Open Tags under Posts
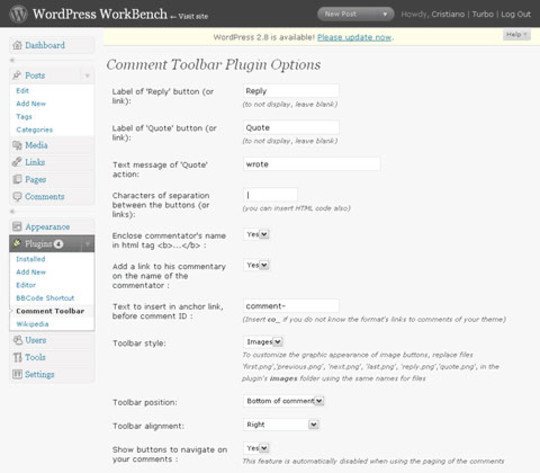 24,117
